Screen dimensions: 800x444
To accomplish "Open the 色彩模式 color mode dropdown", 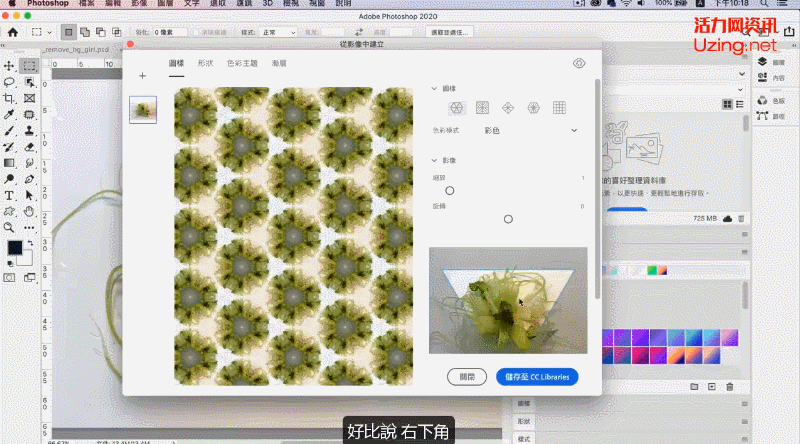I will (x=531, y=131).
